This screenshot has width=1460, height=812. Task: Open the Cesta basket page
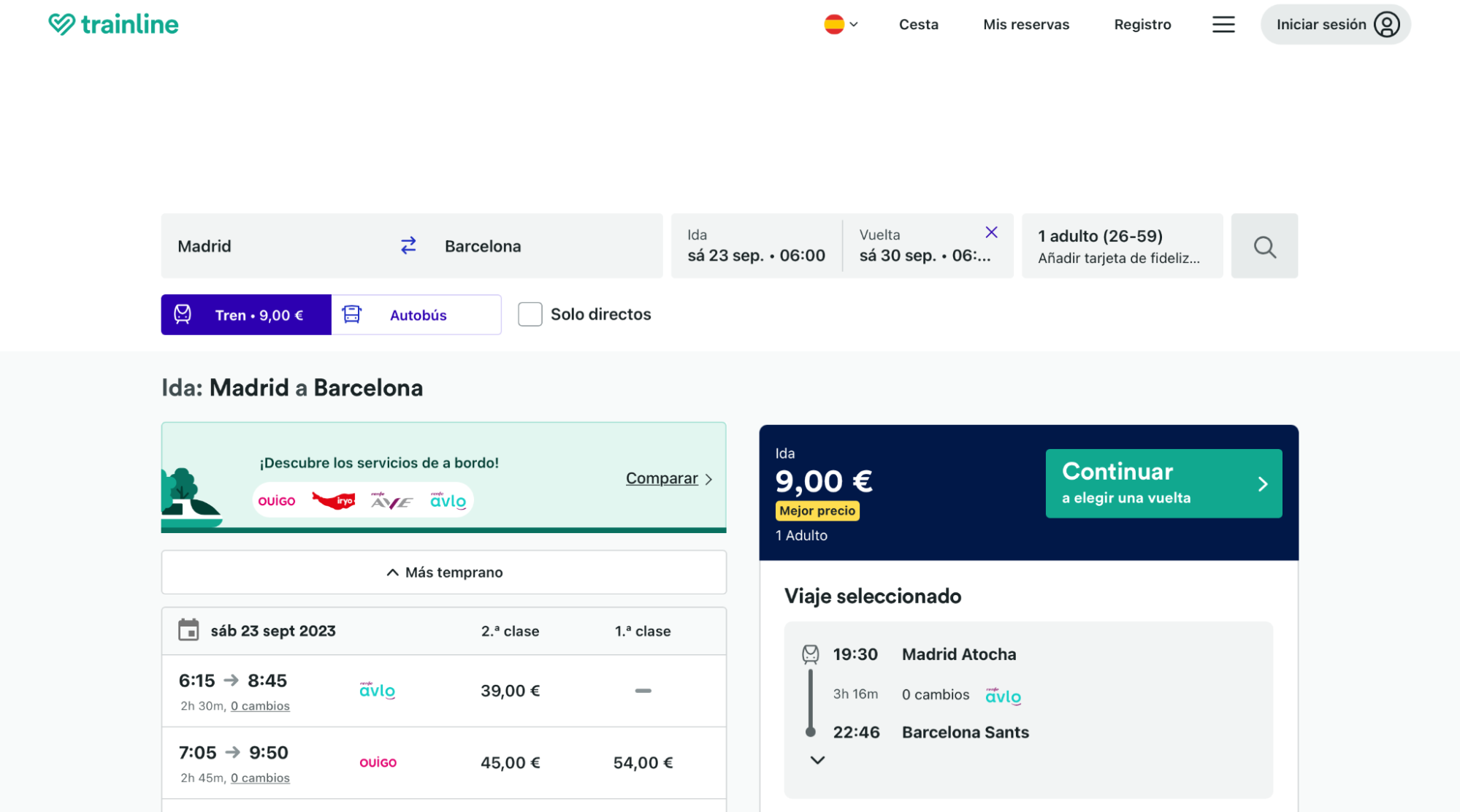pyautogui.click(x=918, y=24)
